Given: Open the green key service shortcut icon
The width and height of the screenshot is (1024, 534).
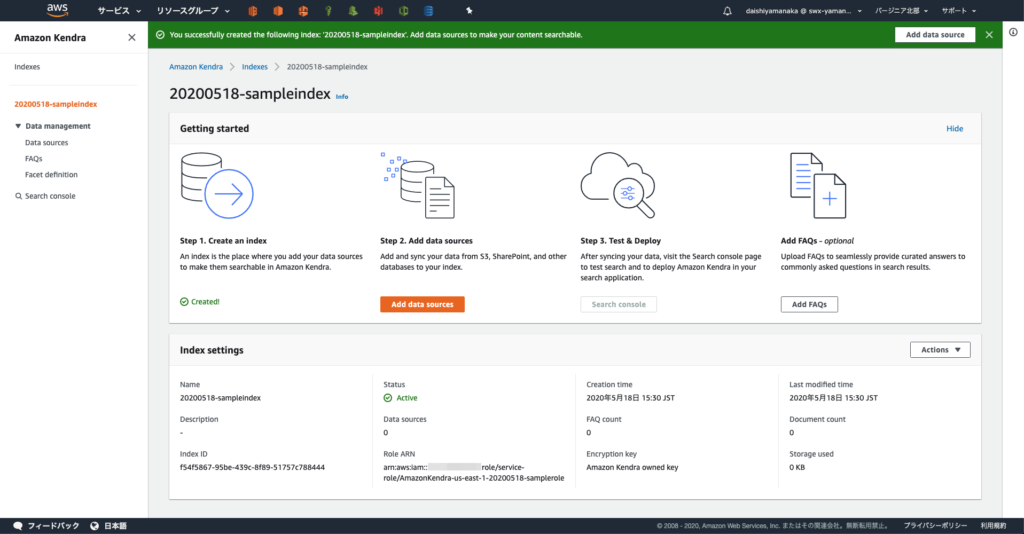Looking at the screenshot, I should pos(327,11).
